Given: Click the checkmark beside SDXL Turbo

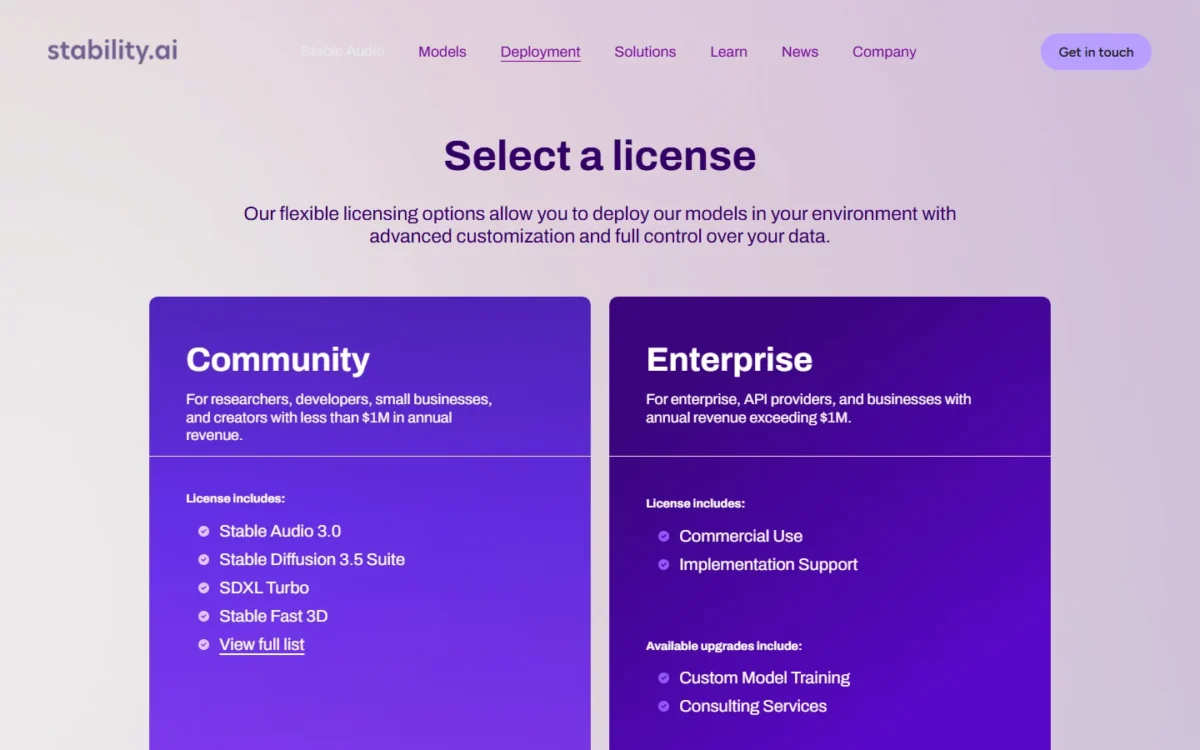Looking at the screenshot, I should [204, 588].
